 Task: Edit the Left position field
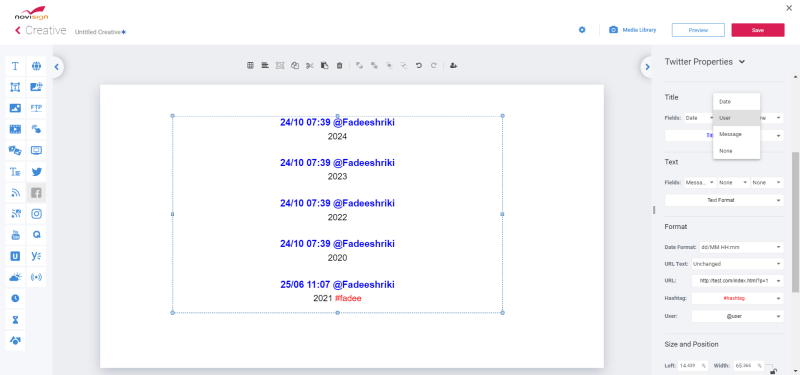pyautogui.click(x=693, y=366)
